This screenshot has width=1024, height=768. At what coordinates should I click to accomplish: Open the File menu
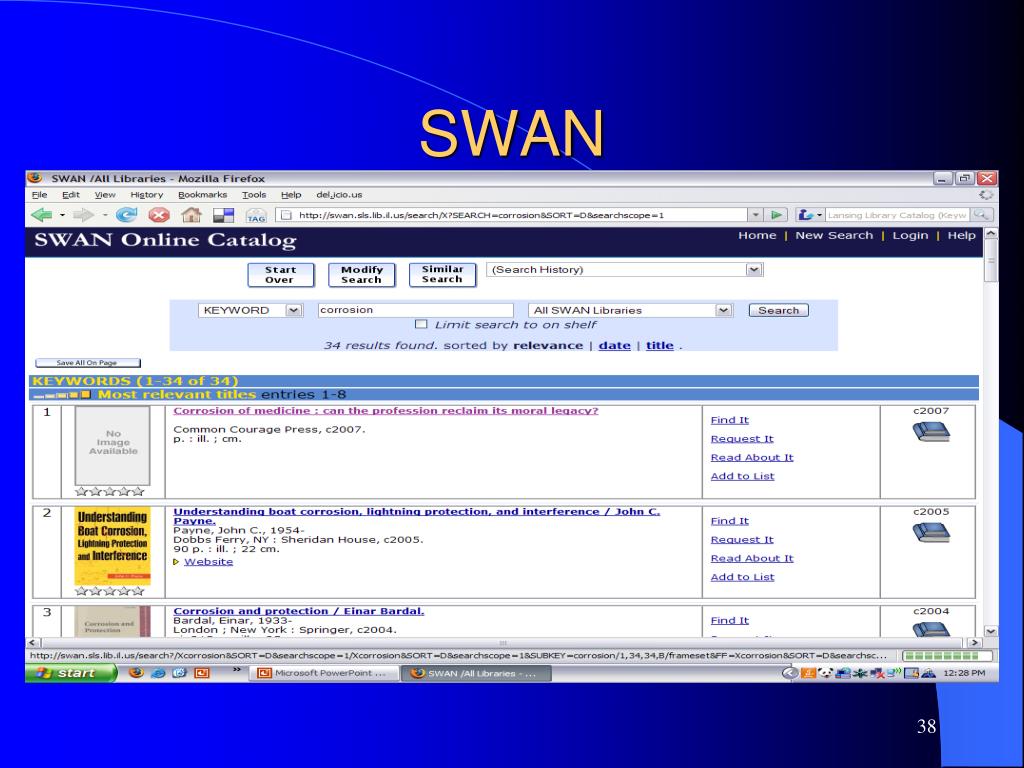[39, 195]
